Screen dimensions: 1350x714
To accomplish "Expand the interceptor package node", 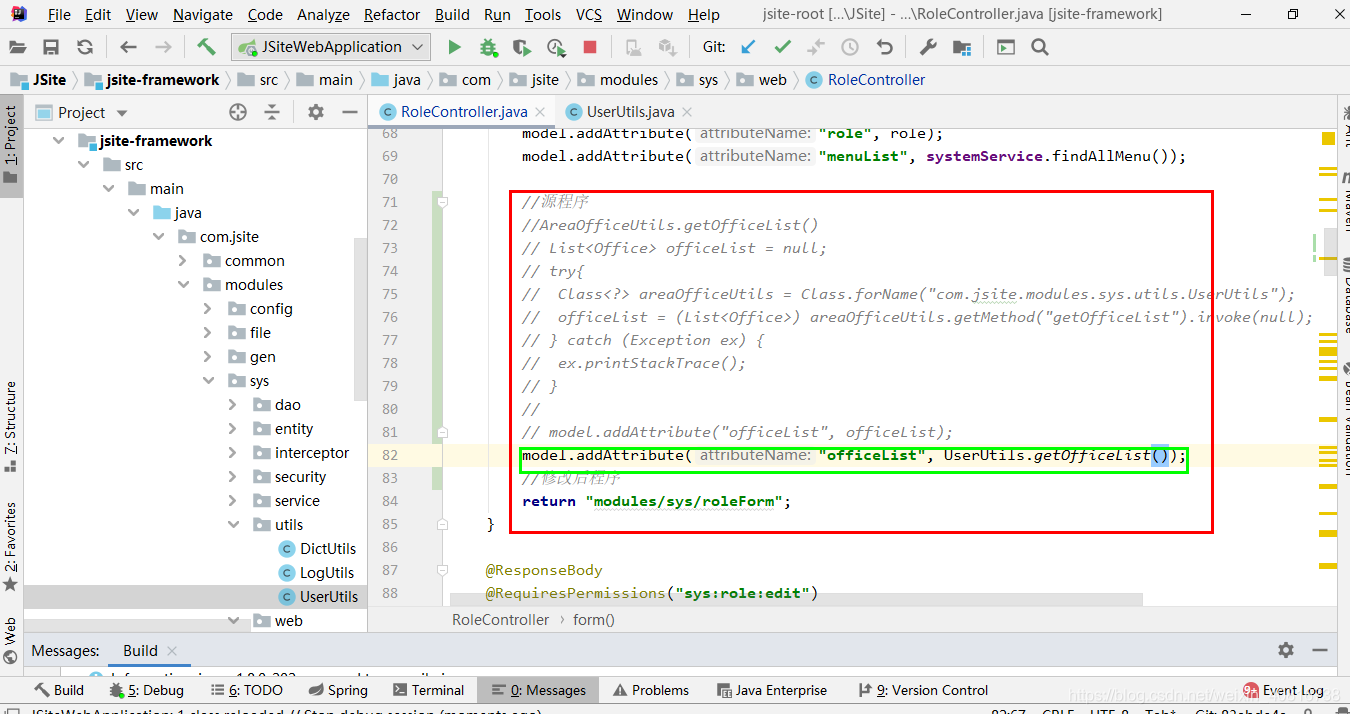I will tap(232, 453).
